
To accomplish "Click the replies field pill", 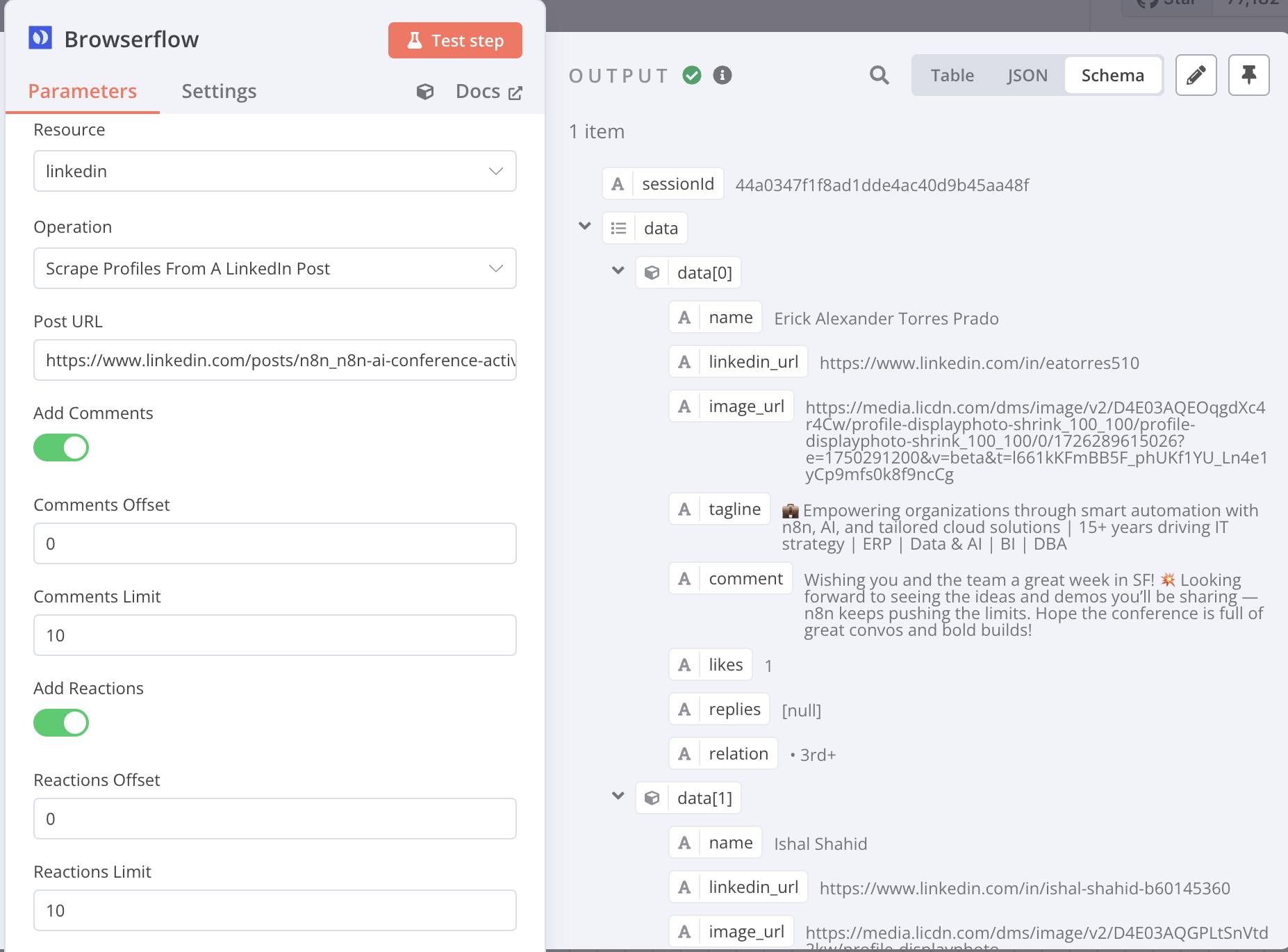I will coord(720,709).
